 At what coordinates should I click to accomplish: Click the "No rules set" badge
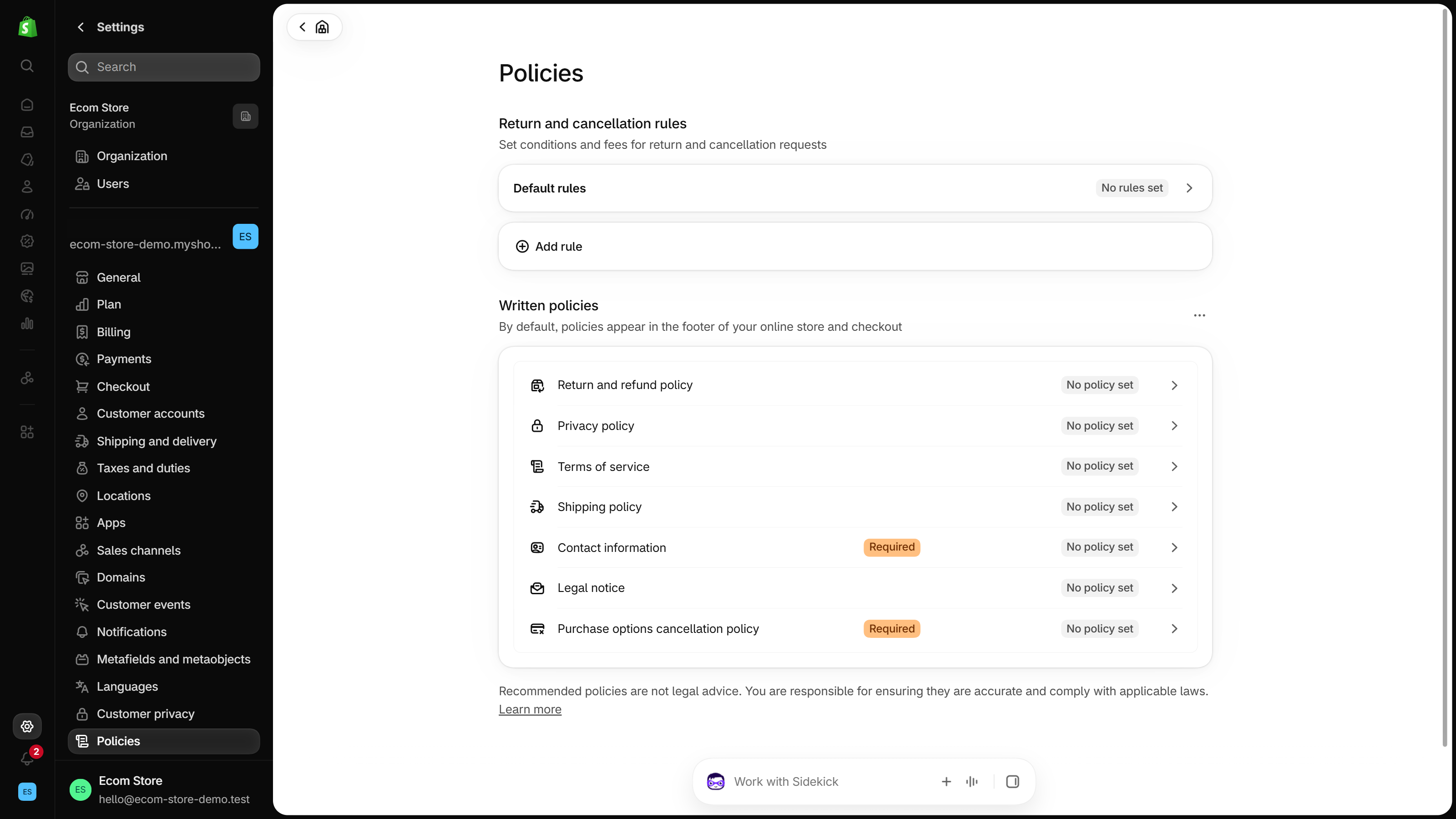[1132, 188]
